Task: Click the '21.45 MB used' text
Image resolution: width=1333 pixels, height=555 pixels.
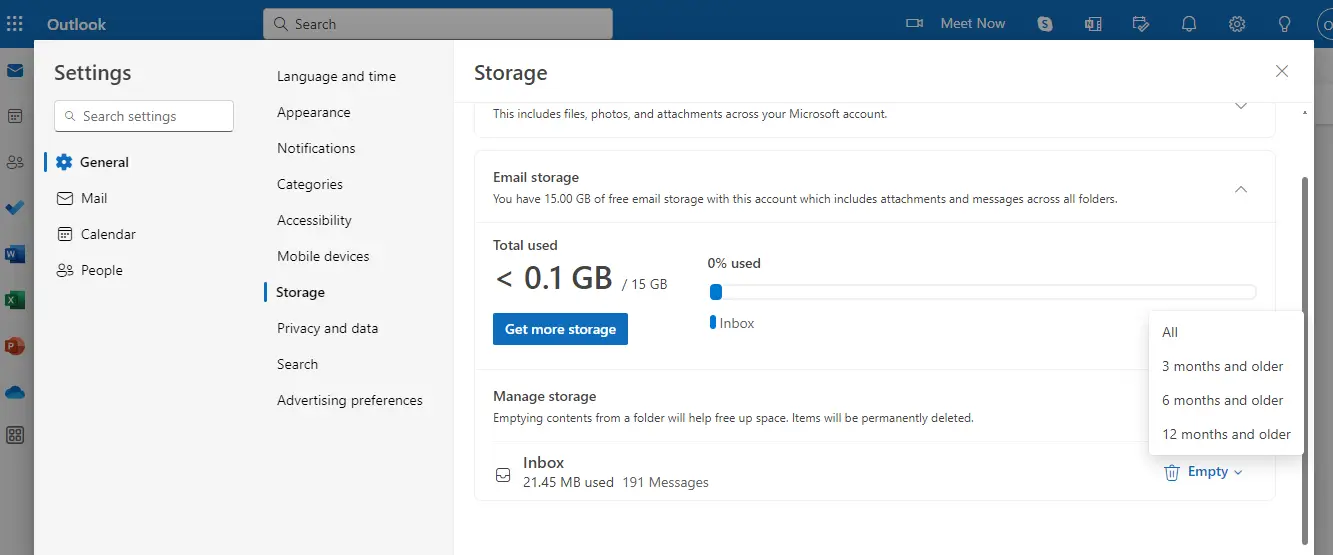Action: pos(568,482)
